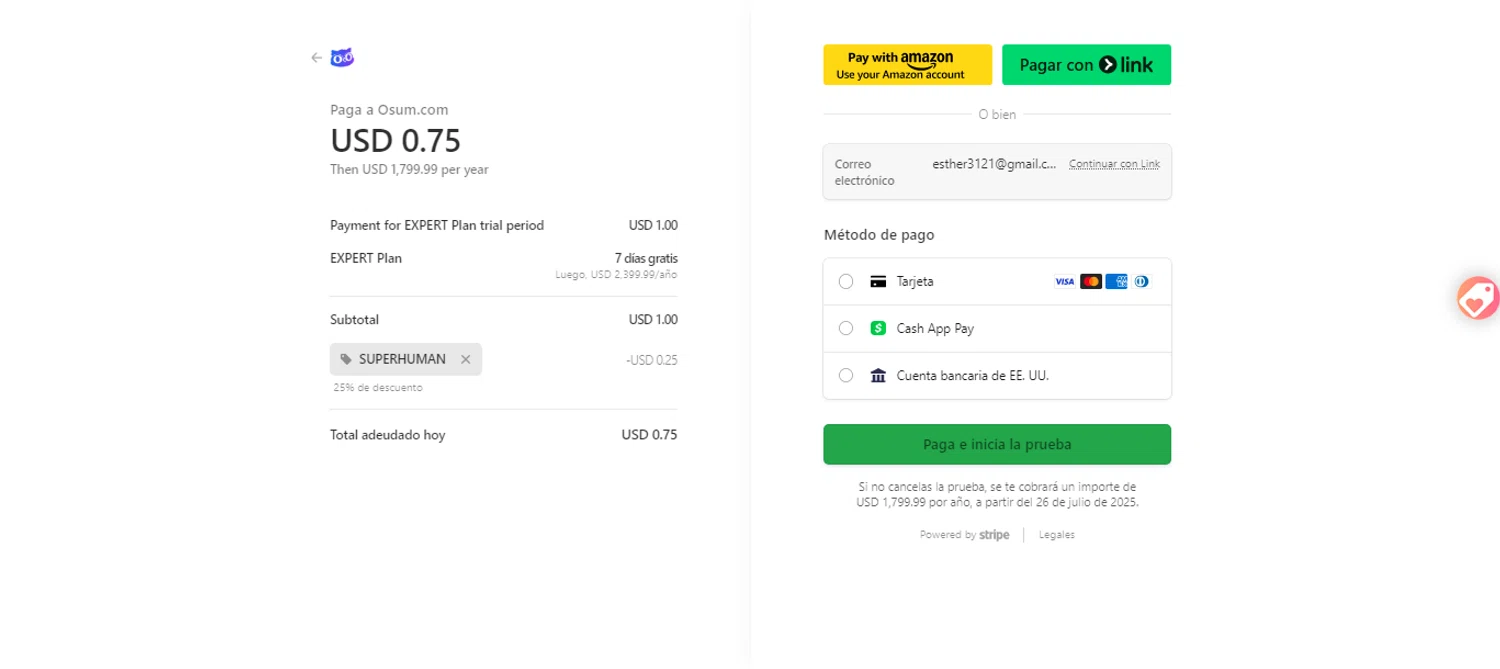The height and width of the screenshot is (669, 1500).
Task: Click the Cash App Pay icon
Action: tap(879, 328)
